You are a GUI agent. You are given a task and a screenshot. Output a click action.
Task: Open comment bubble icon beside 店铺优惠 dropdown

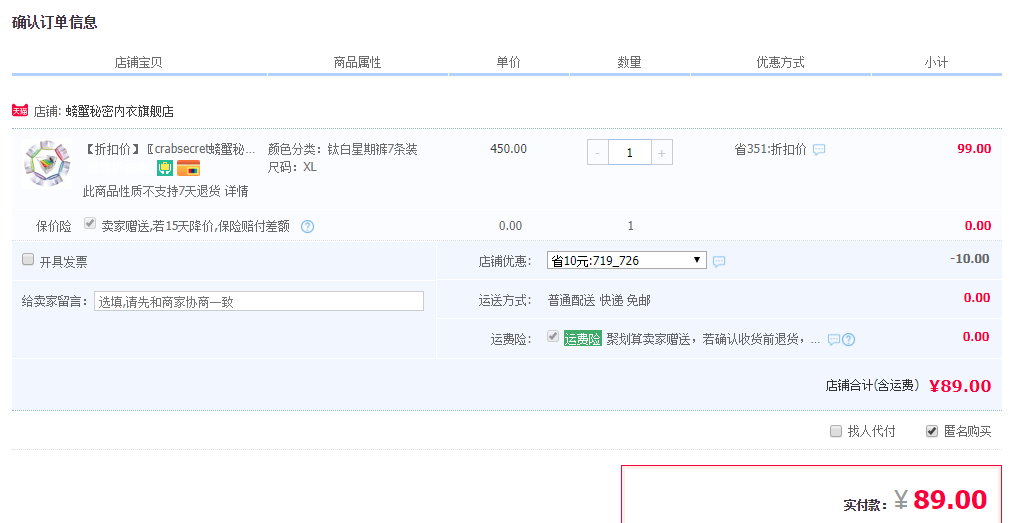pos(719,262)
